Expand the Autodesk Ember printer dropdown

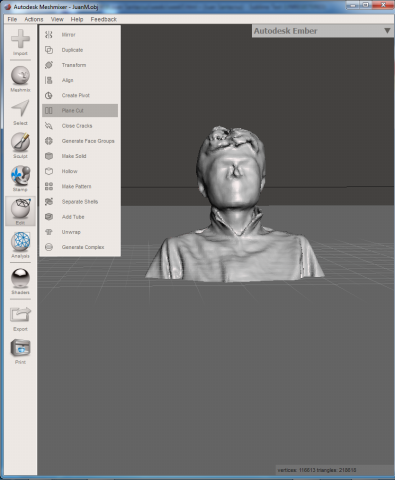tap(323, 31)
